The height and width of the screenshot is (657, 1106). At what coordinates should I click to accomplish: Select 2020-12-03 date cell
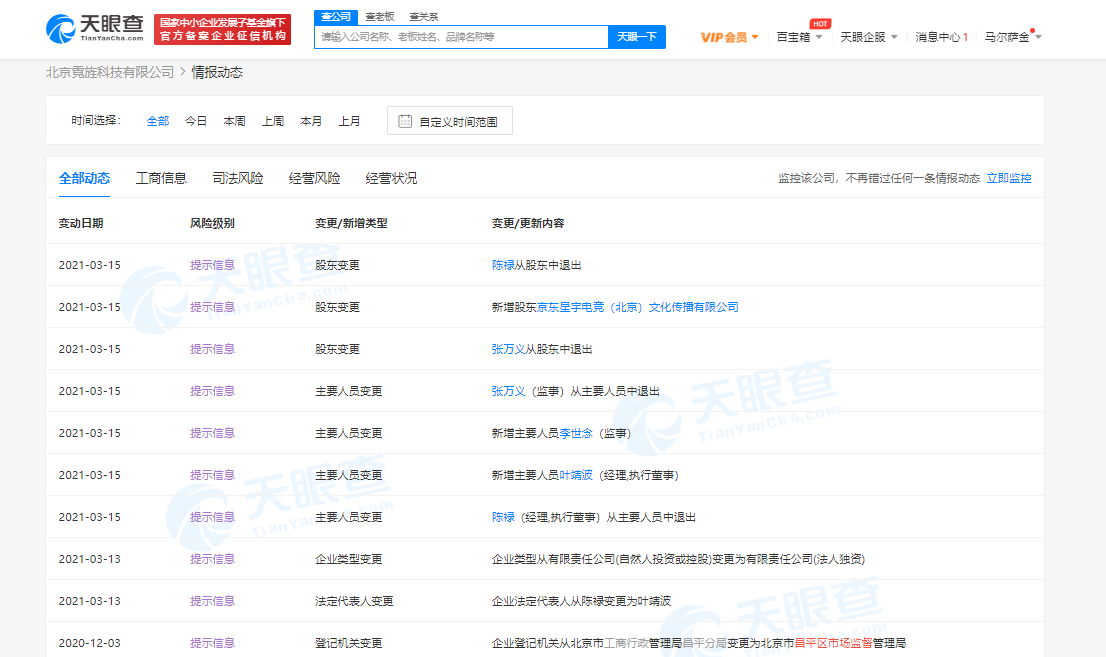[x=90, y=643]
